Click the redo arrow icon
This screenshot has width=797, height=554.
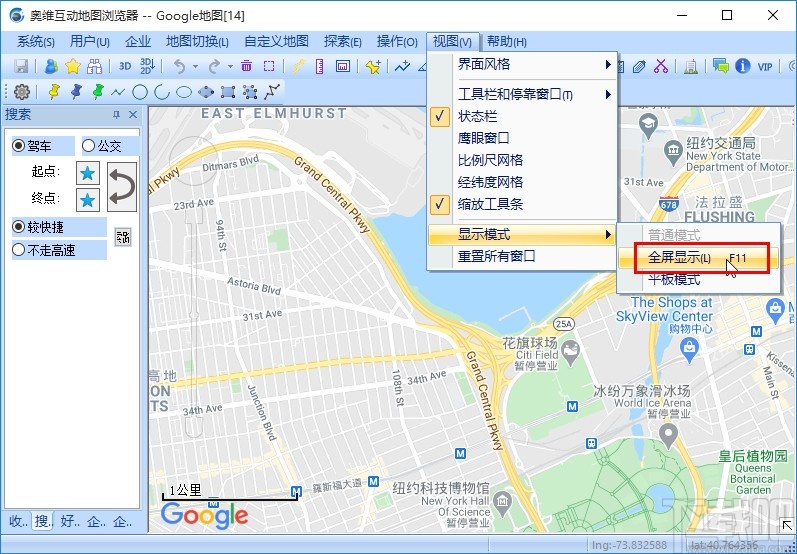[x=214, y=66]
